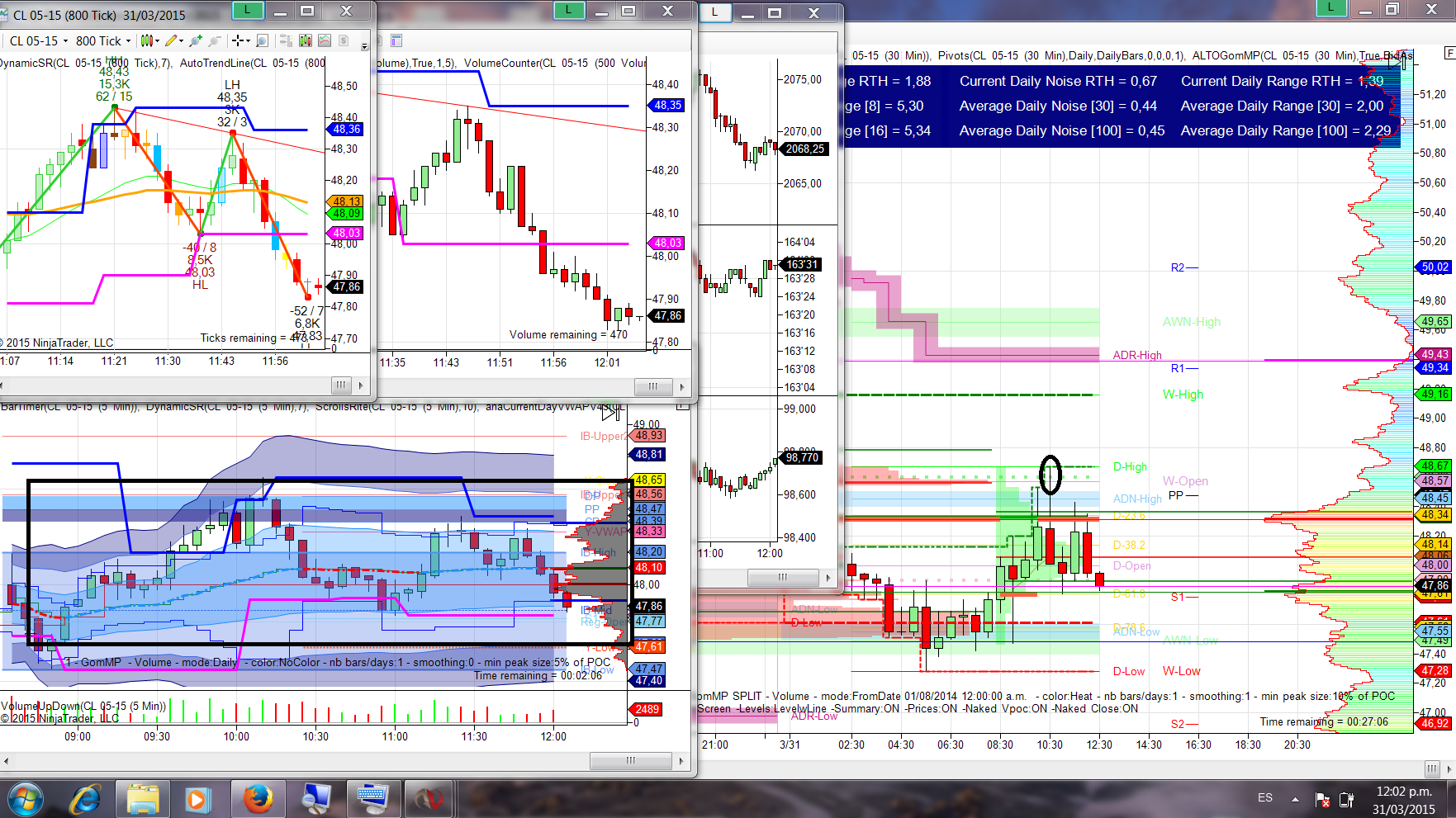
Task: Click scroll right arrow on volume chart
Action: (682, 387)
